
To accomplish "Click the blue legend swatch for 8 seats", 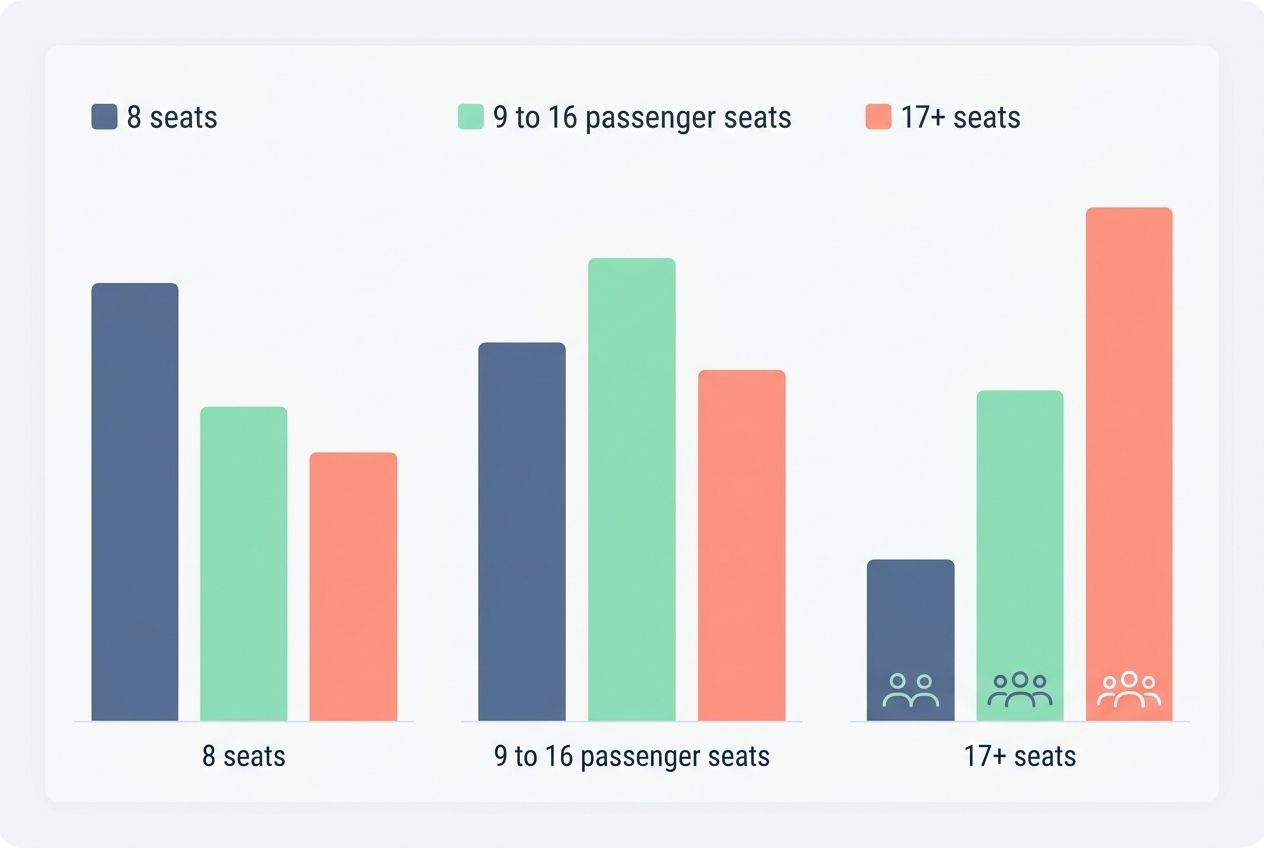I will point(104,117).
